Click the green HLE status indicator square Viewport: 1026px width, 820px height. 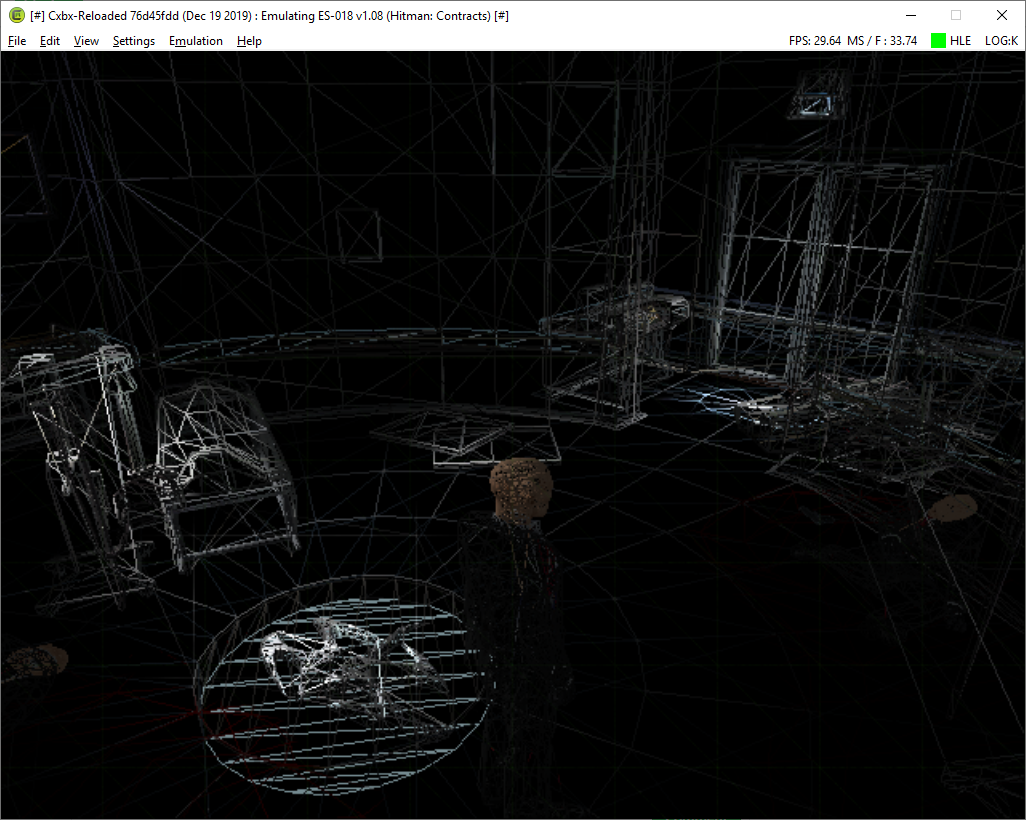[938, 41]
